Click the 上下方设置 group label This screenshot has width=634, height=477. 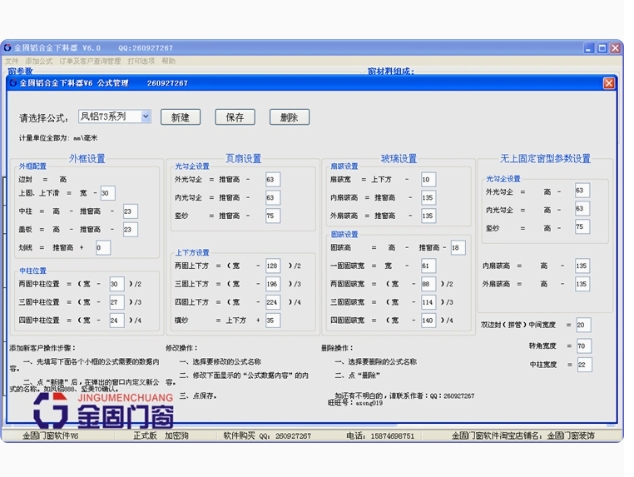(x=192, y=253)
